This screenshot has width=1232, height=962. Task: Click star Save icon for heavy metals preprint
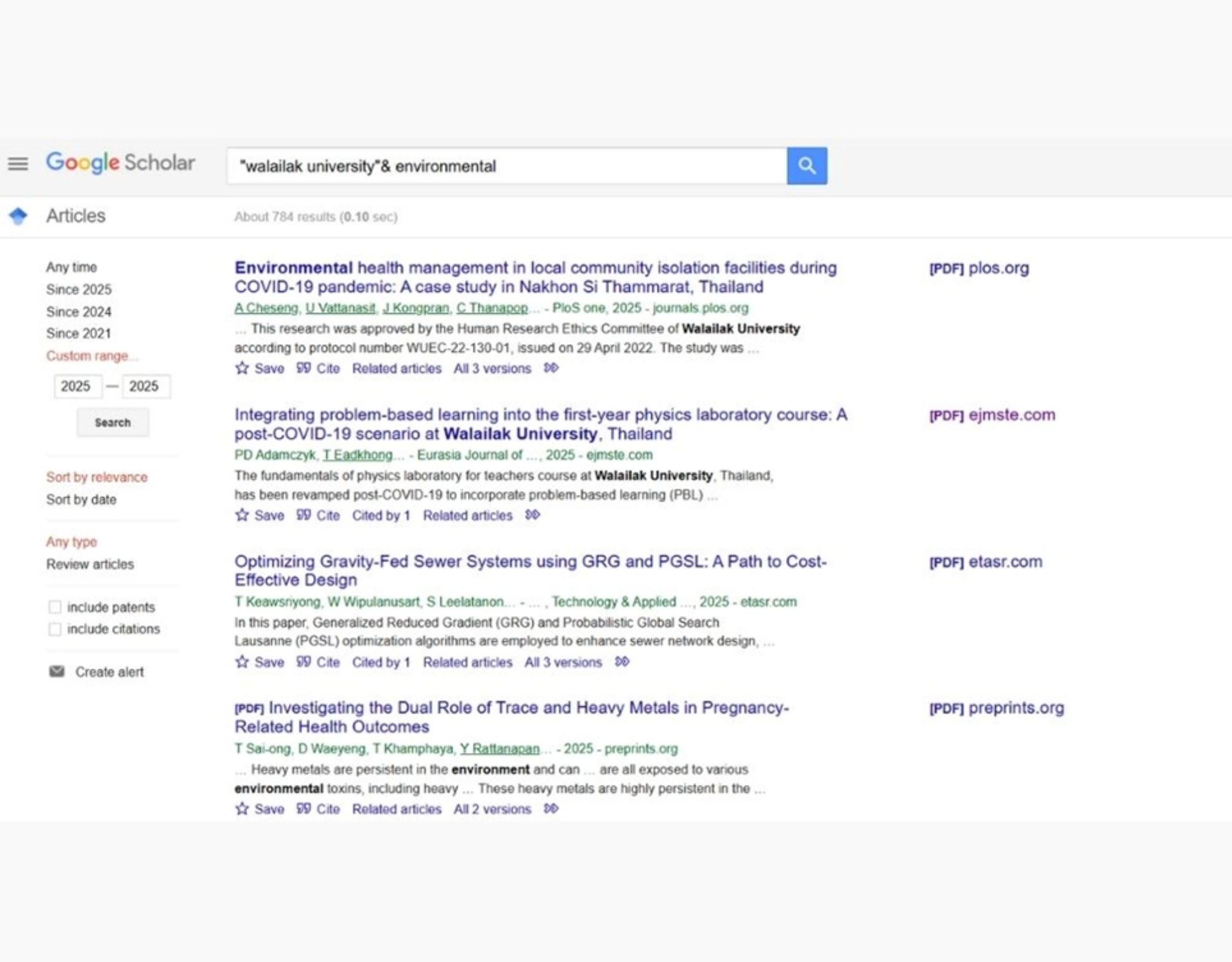tap(242, 809)
